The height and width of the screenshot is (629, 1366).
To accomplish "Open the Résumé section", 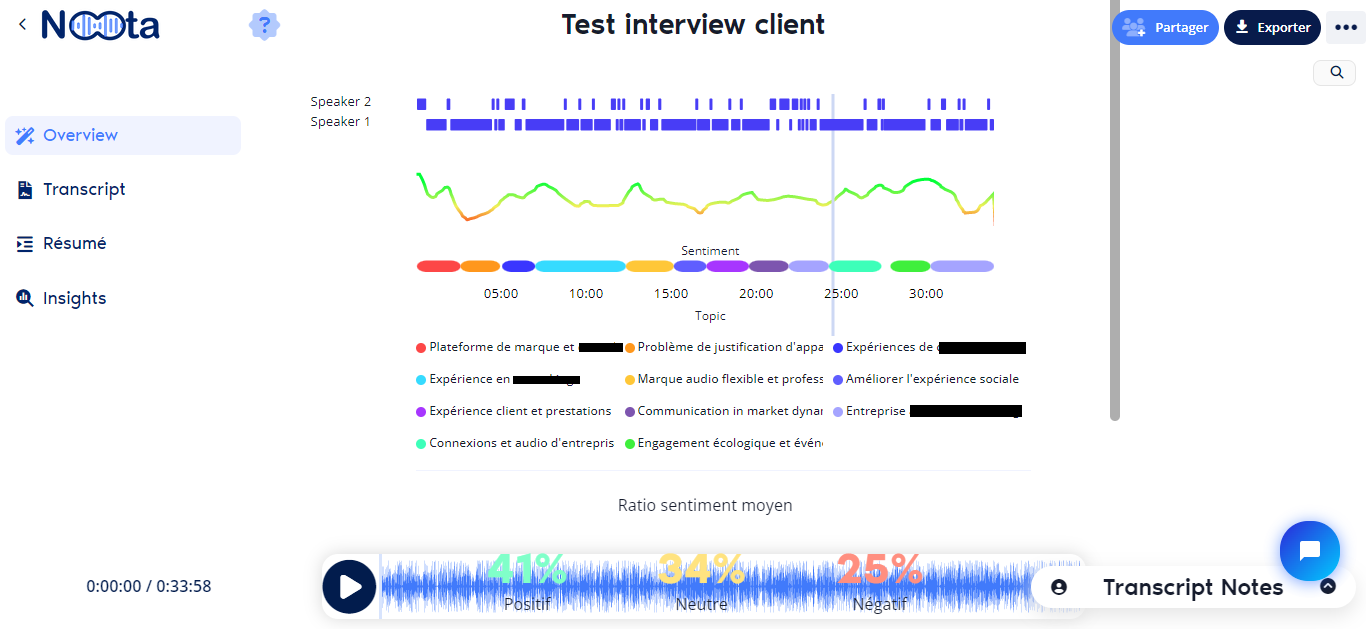I will [74, 243].
